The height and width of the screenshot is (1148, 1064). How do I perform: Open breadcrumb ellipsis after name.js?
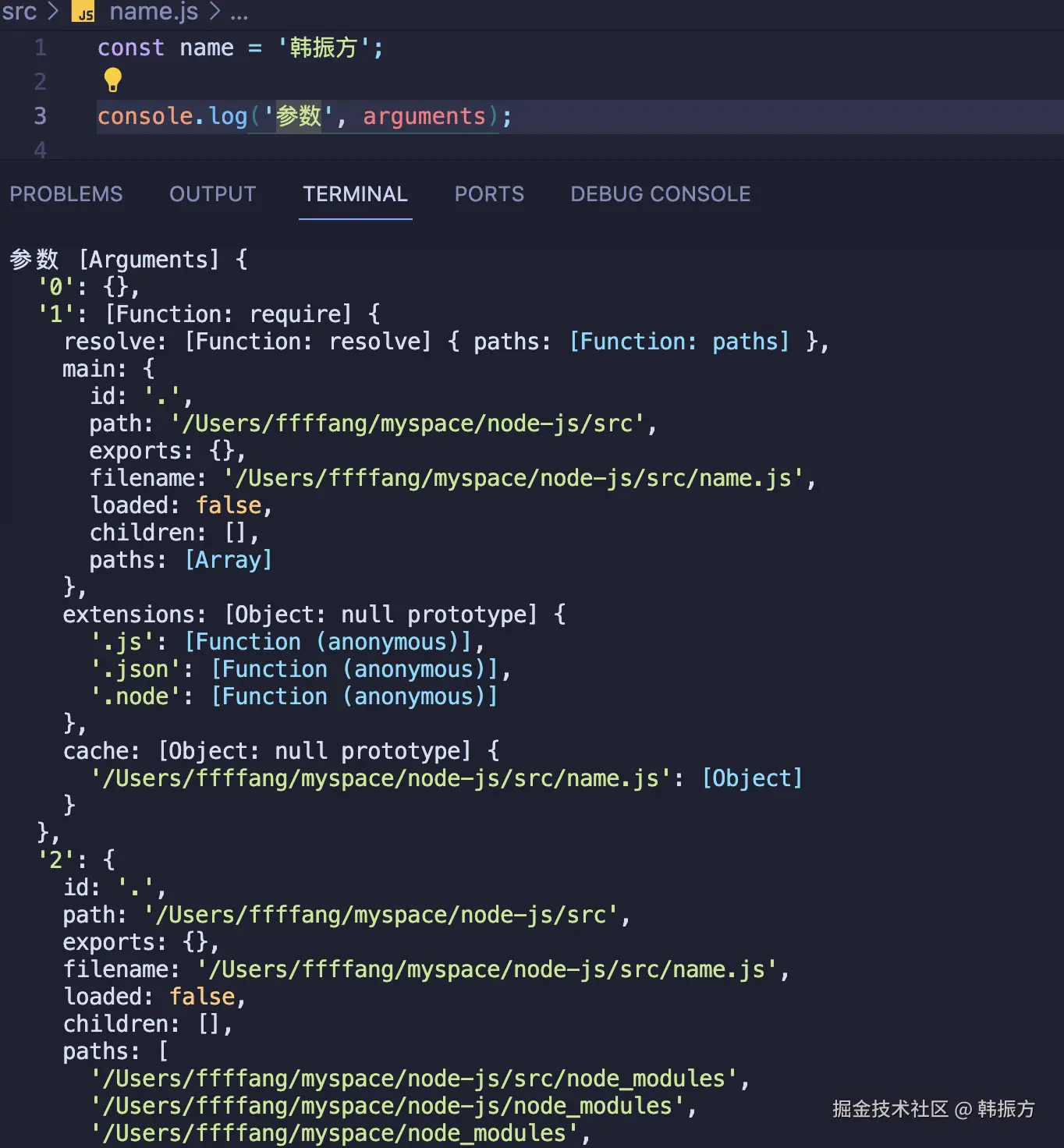click(239, 13)
